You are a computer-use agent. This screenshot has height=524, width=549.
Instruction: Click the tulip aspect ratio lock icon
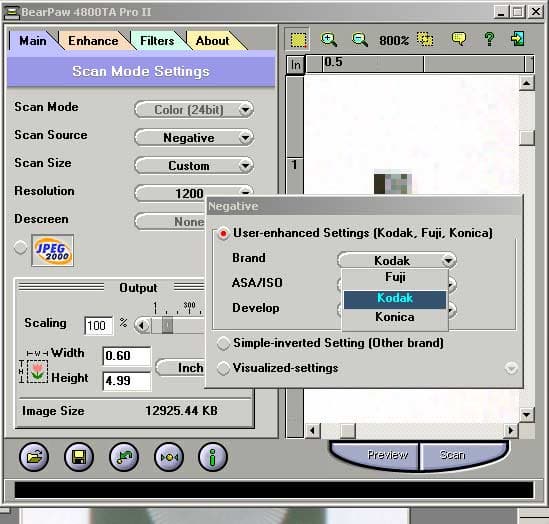37,371
